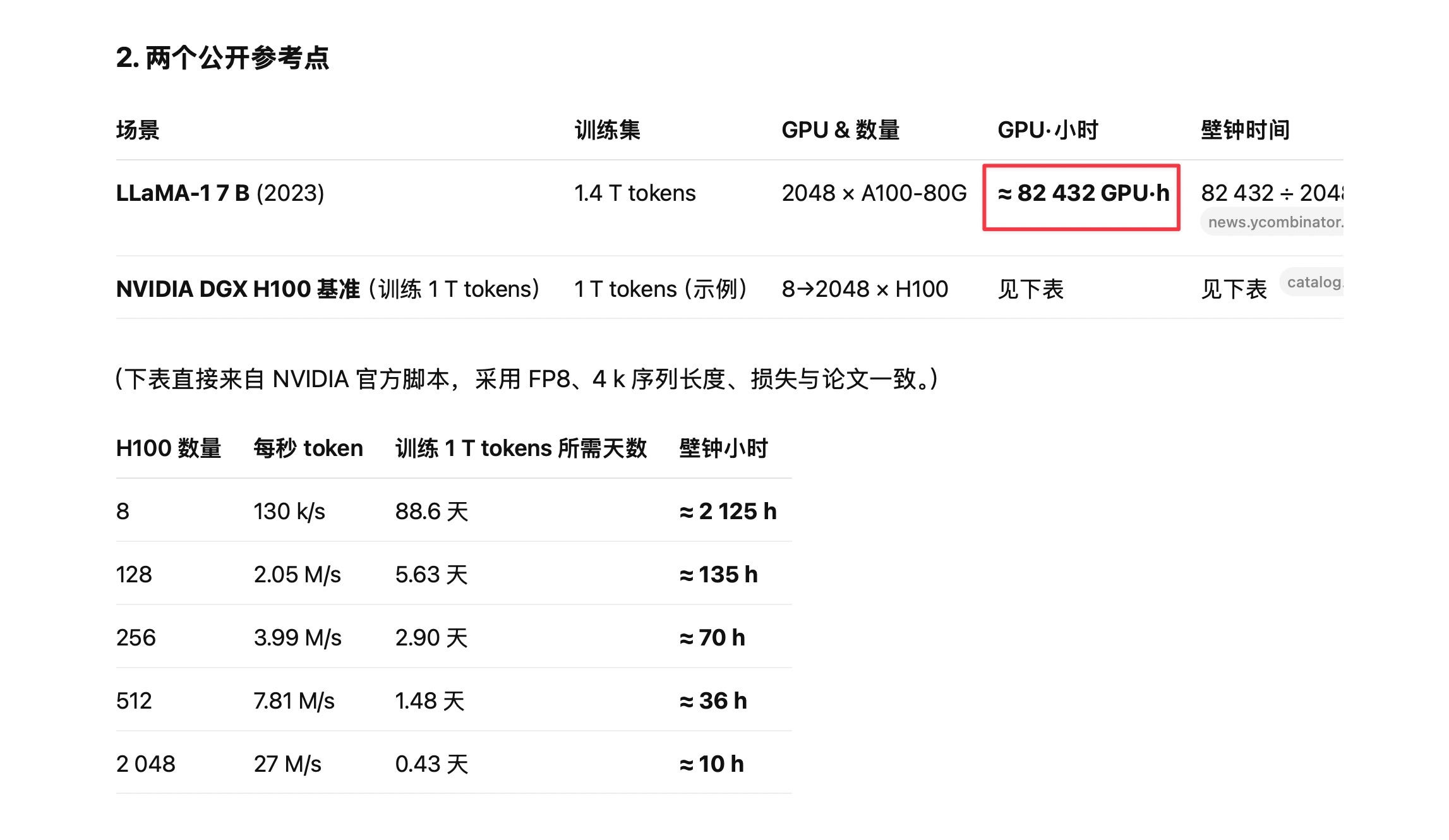
Task: Click the catalog source citation chip
Action: [1313, 282]
